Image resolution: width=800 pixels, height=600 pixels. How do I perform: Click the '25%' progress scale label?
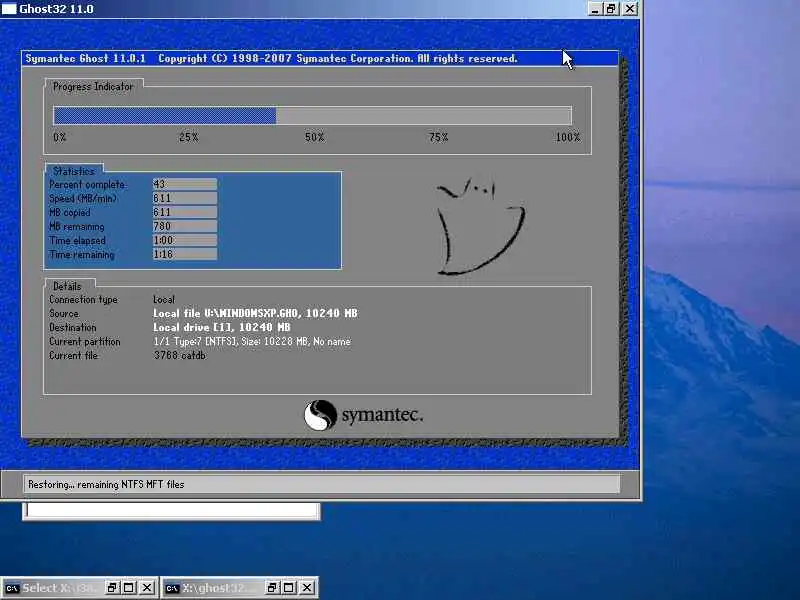coord(189,137)
